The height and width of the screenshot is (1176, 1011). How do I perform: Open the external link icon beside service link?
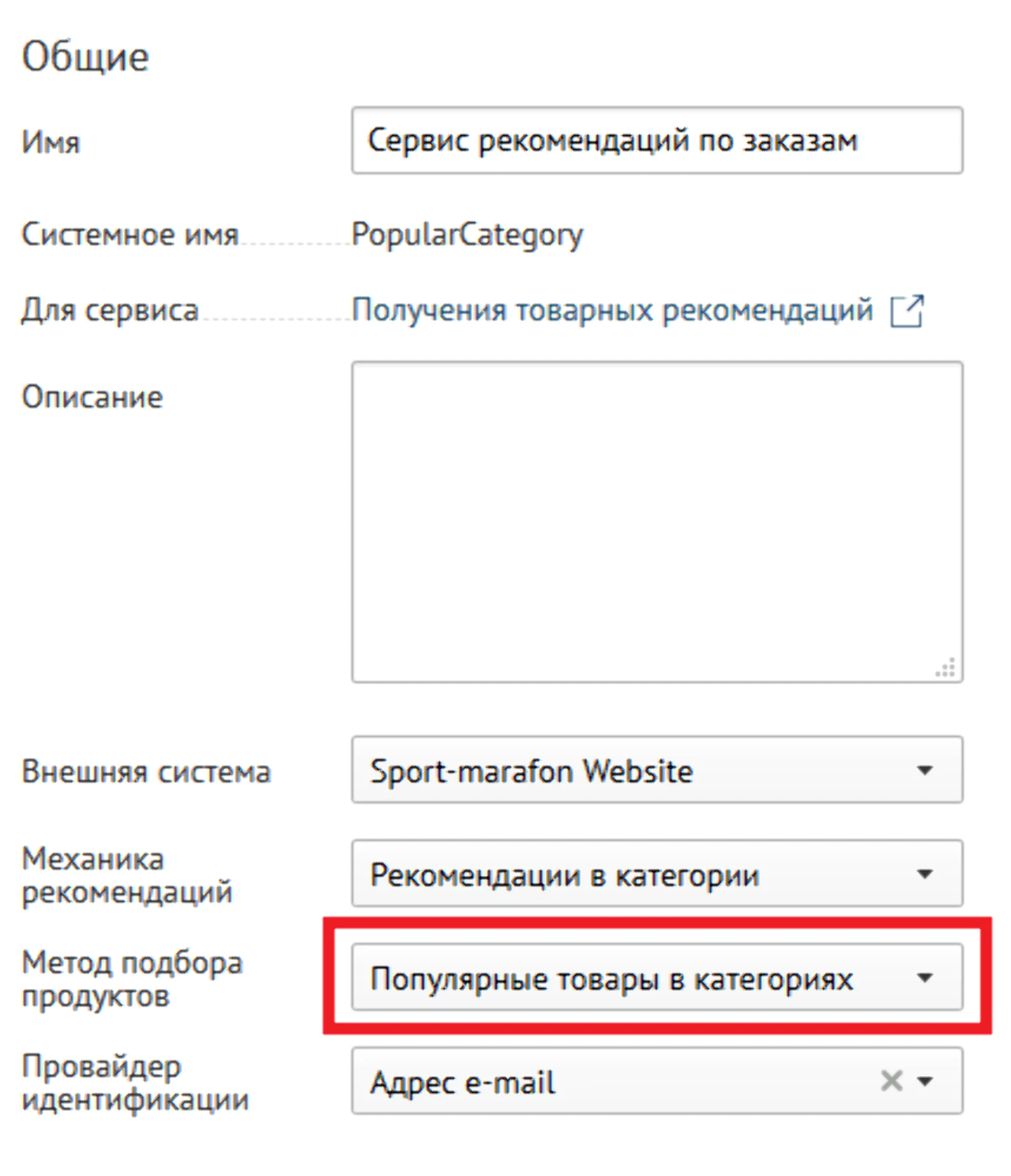coord(907,311)
